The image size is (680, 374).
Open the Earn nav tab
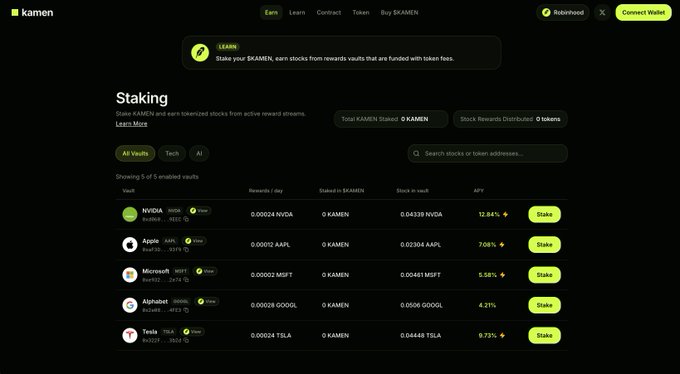[271, 13]
